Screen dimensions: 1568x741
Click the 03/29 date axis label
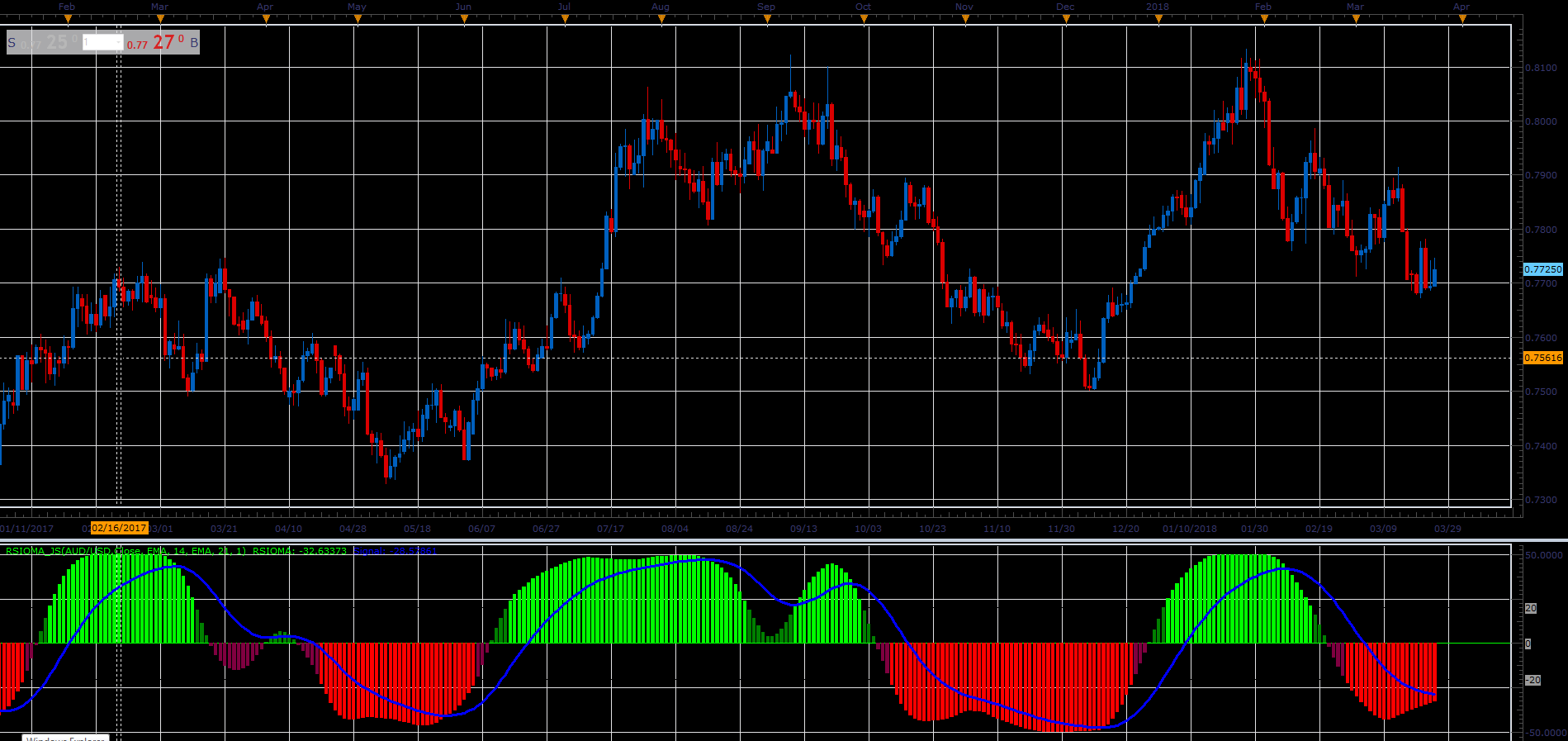1447,529
